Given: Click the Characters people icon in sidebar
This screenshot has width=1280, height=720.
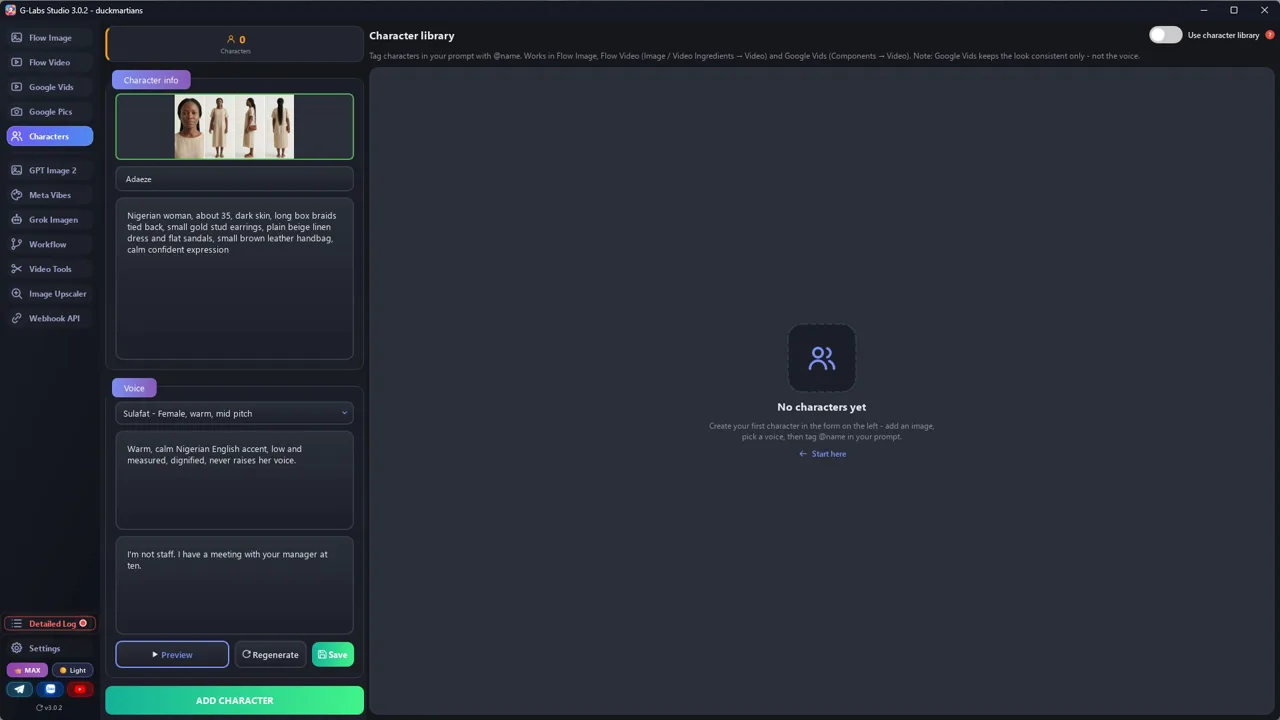Looking at the screenshot, I should tap(16, 136).
